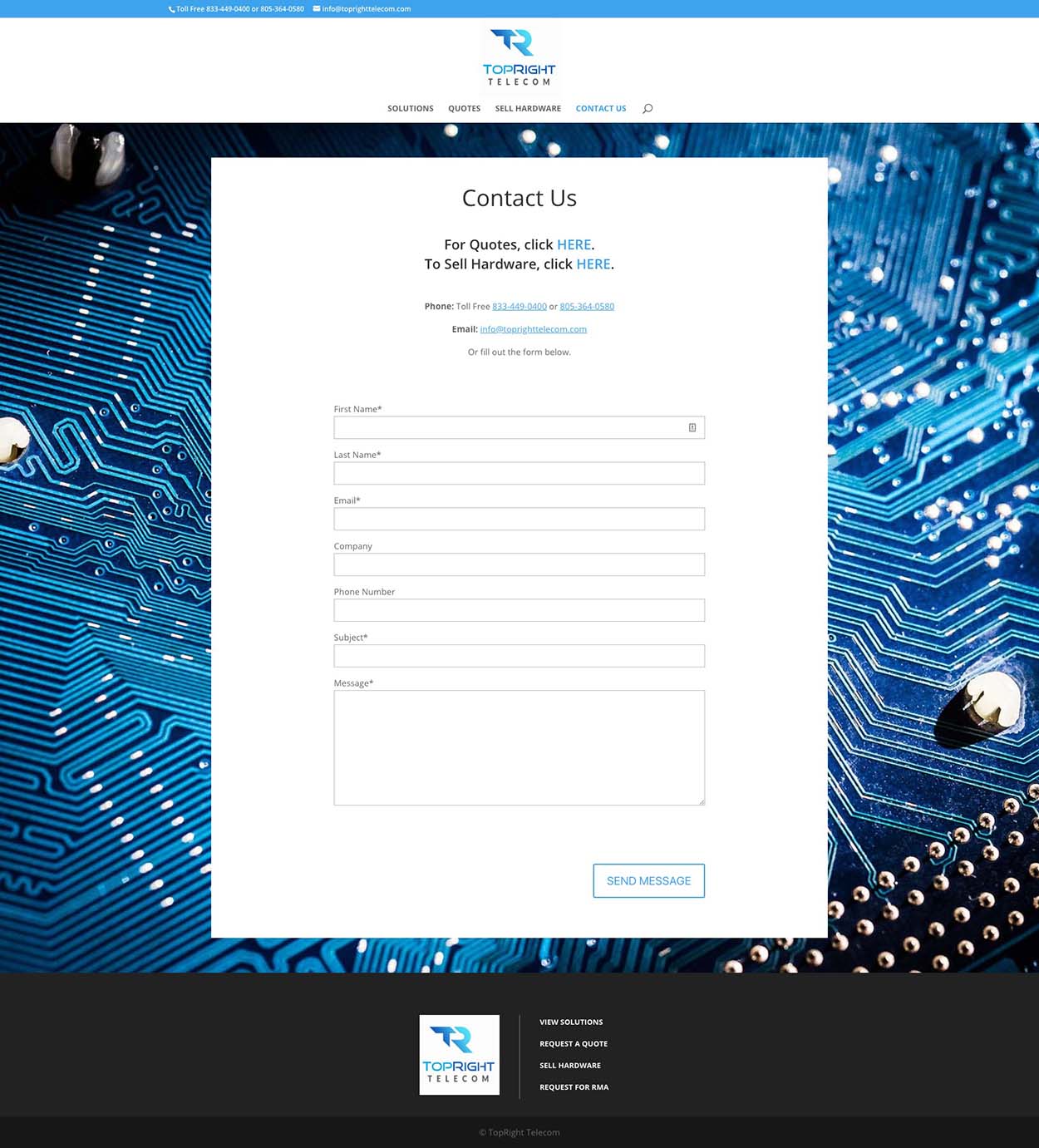Go to the Quotes navigation page
Image resolution: width=1039 pixels, height=1148 pixels.
[x=464, y=109]
